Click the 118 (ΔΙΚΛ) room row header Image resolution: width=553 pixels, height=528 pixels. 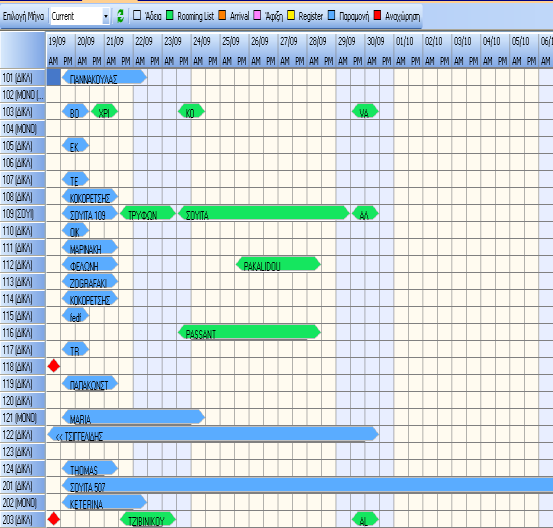23,366
